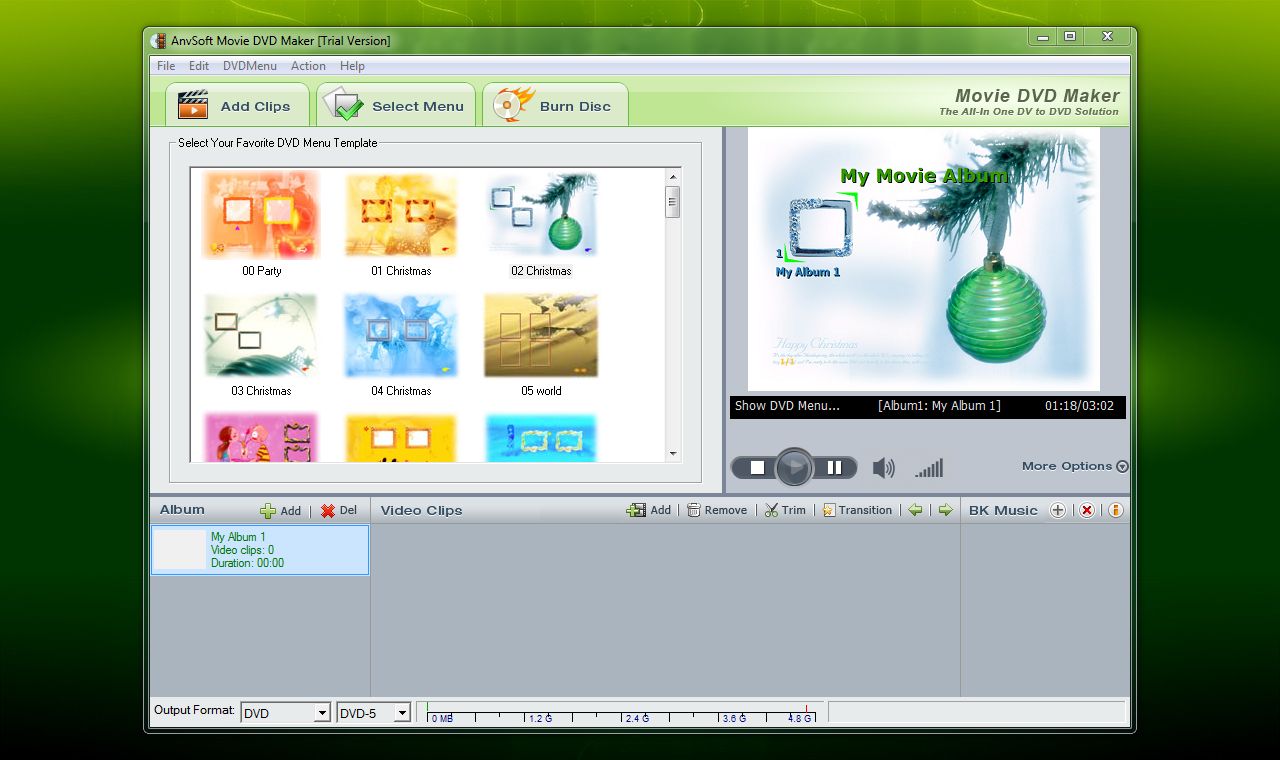
Task: Add background music with plus icon
Action: [1057, 510]
